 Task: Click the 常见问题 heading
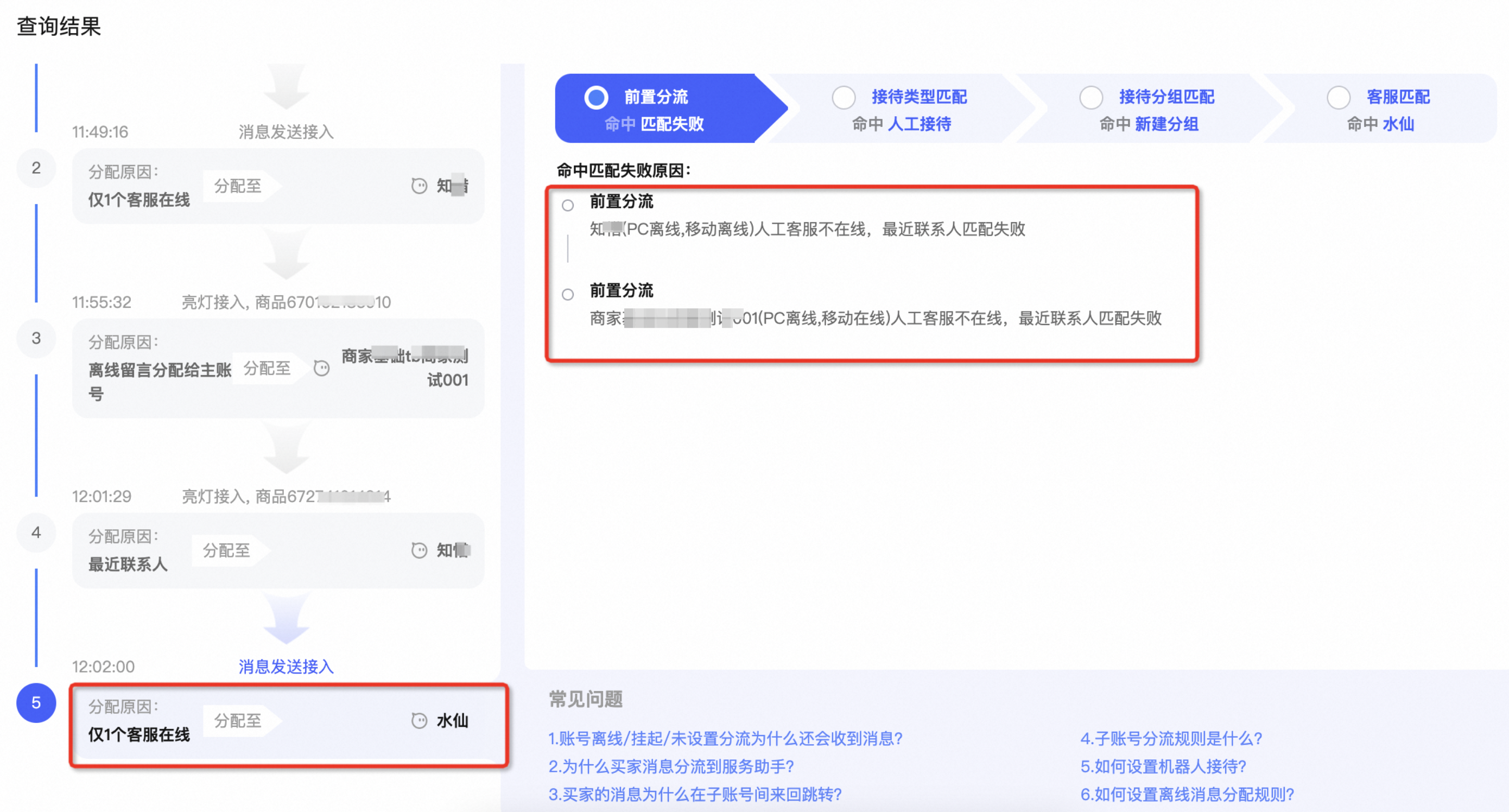585,699
